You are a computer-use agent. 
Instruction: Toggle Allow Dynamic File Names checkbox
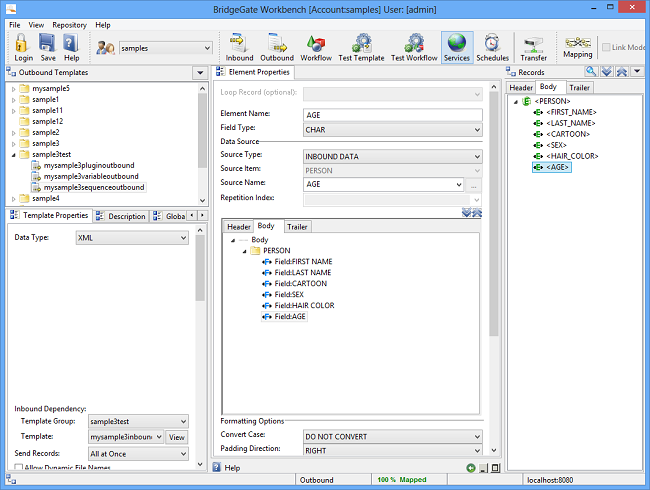click(x=18, y=468)
